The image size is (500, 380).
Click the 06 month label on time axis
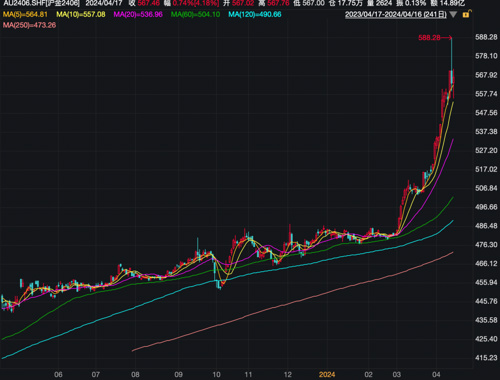(x=58, y=375)
